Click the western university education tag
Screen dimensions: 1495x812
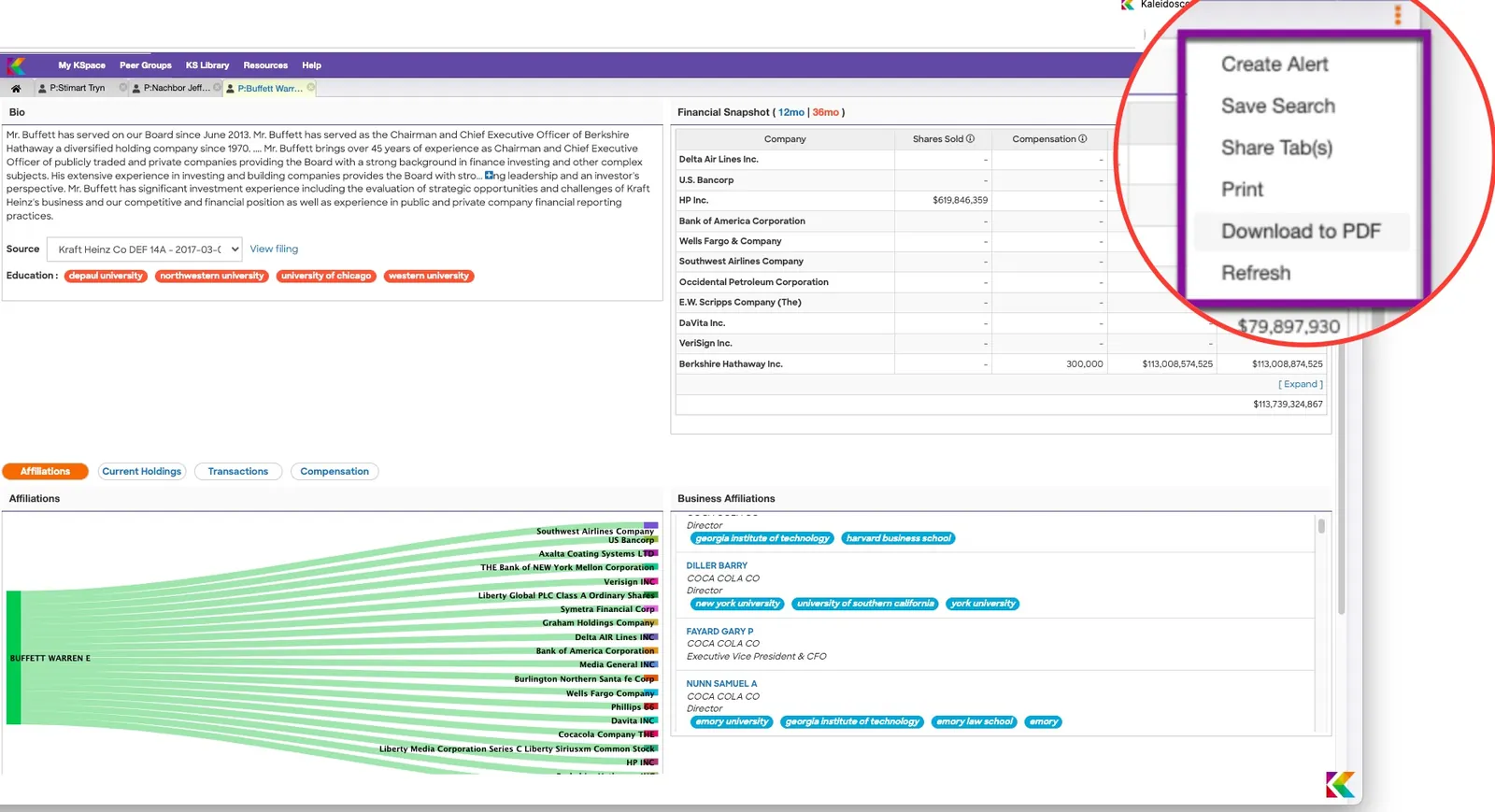(x=429, y=277)
